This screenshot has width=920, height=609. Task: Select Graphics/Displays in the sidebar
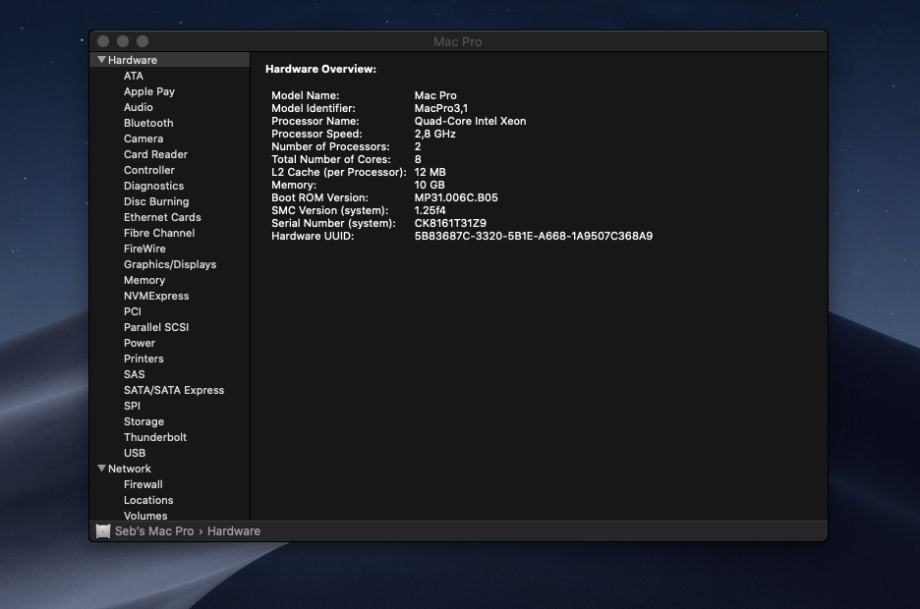(170, 265)
